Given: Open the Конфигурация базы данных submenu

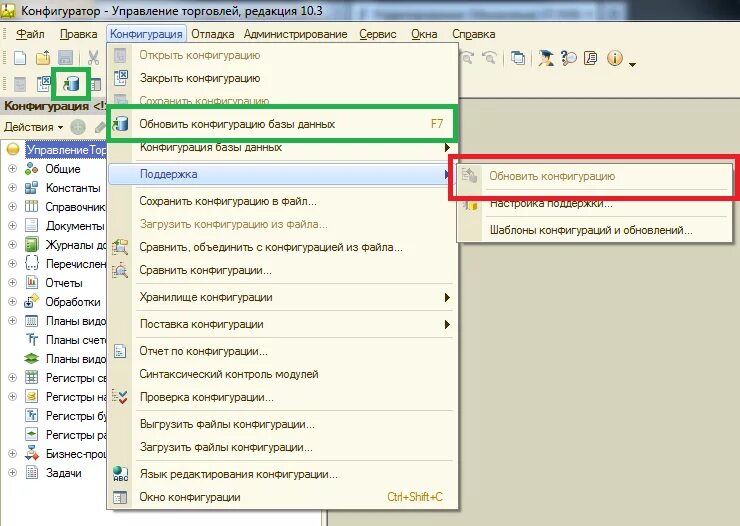Looking at the screenshot, I should pos(282,147).
